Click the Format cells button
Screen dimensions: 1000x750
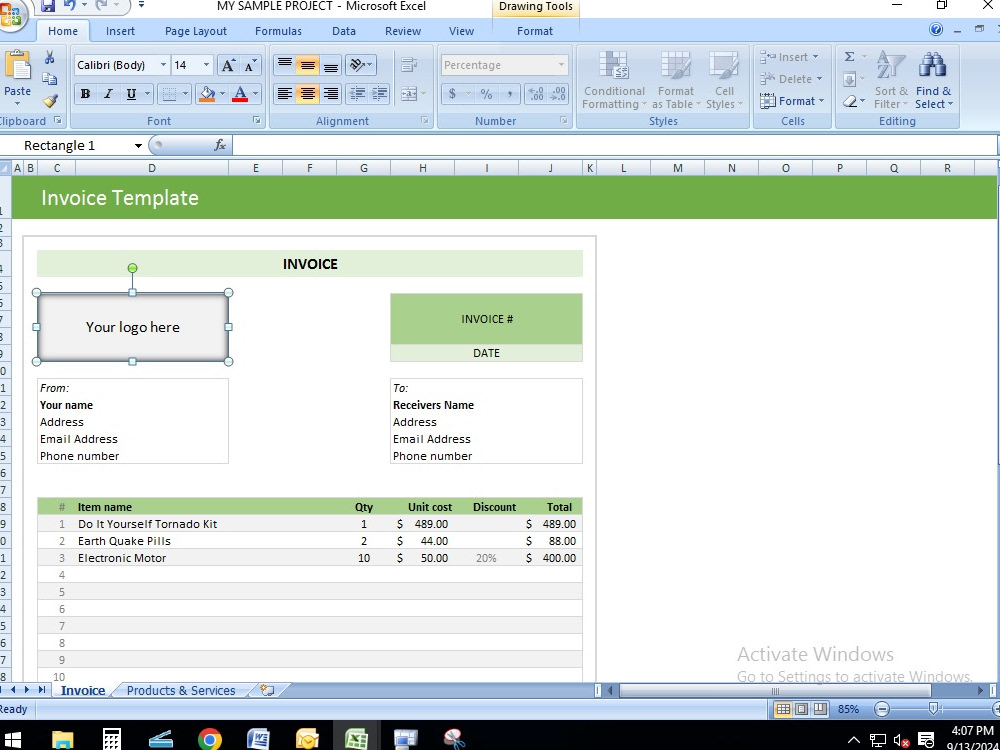[x=791, y=101]
